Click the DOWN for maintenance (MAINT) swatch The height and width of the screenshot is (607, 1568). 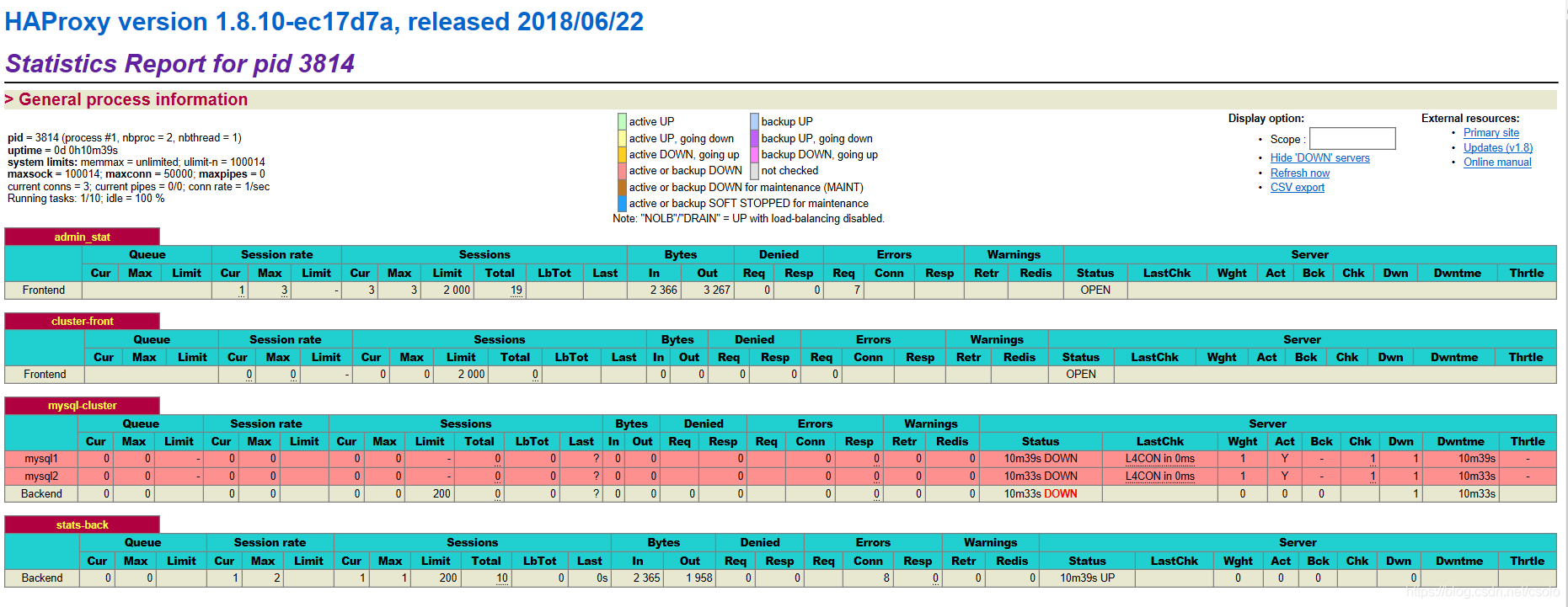tap(622, 187)
